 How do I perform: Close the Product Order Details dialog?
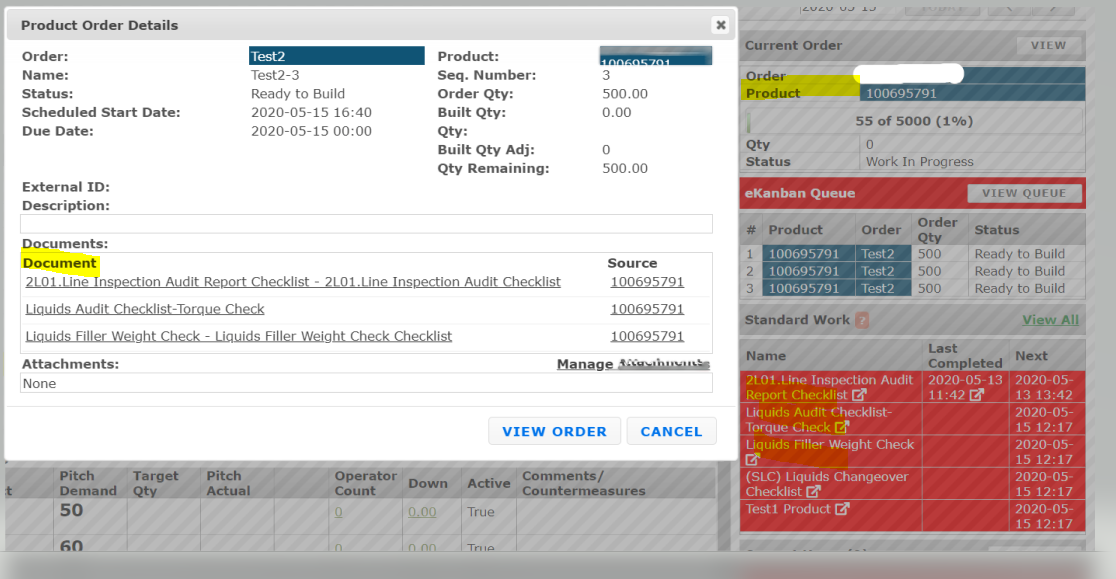point(720,25)
